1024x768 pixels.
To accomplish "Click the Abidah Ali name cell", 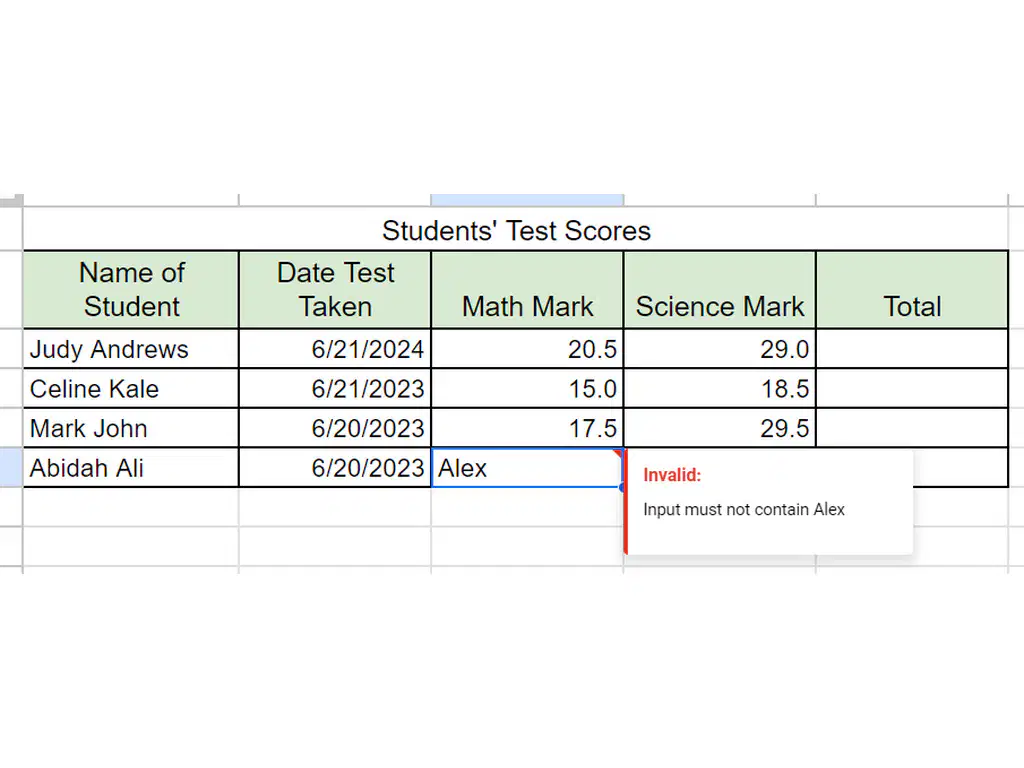I will coord(131,468).
